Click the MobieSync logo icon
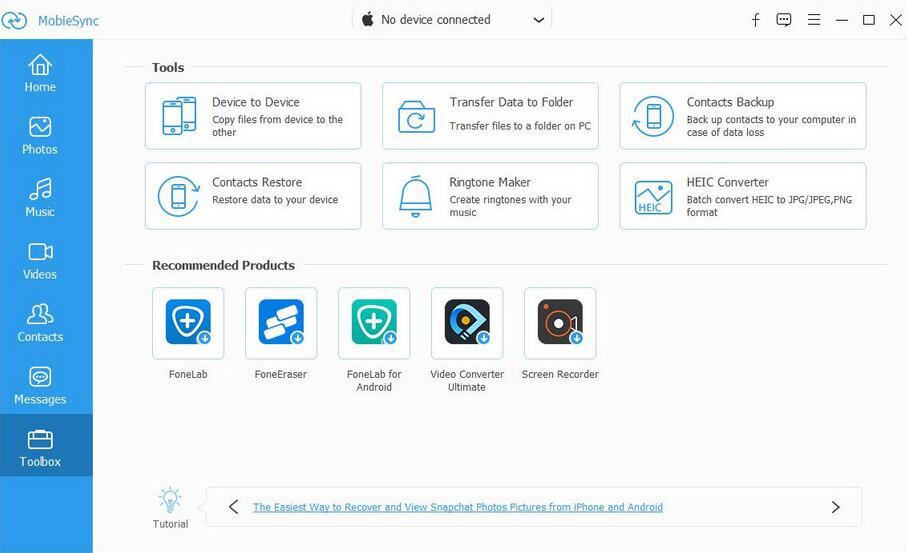907x553 pixels. (14, 20)
